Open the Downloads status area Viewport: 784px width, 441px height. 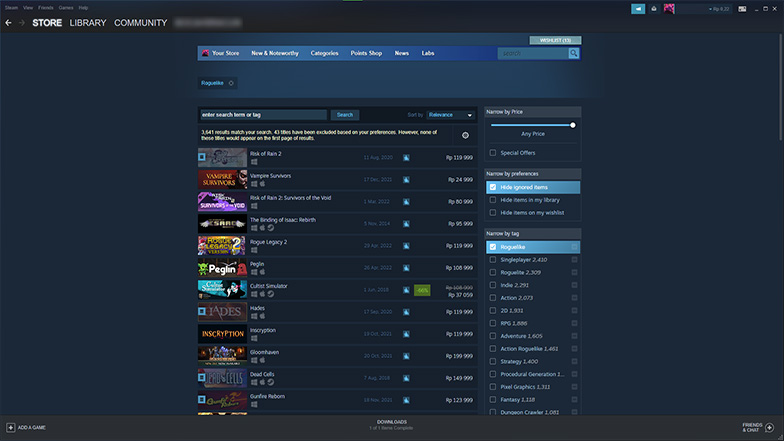point(392,425)
